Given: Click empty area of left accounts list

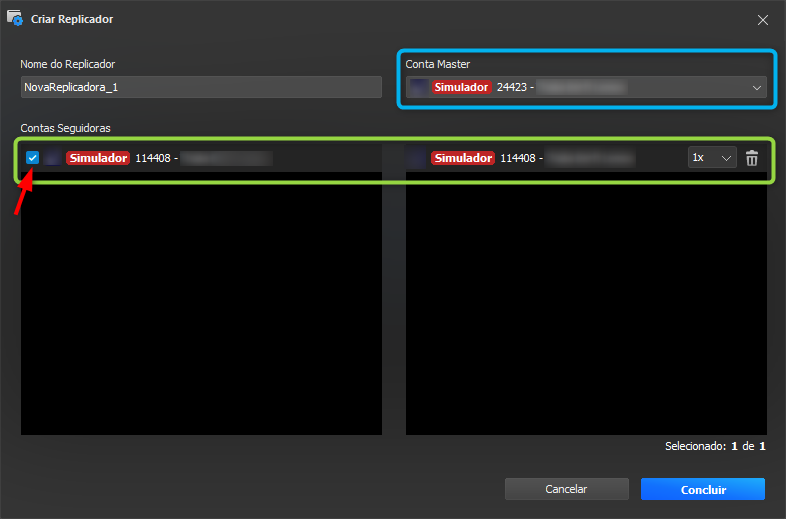Looking at the screenshot, I should 201,300.
